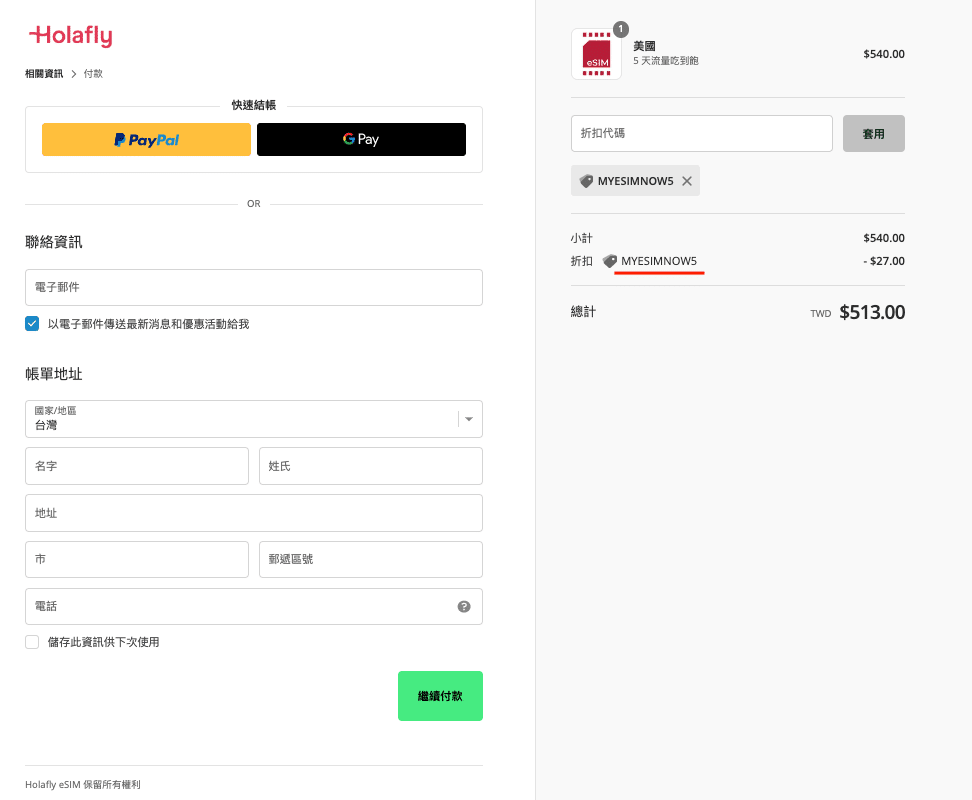Go back to 相關資訊 breadcrumb

tap(44, 73)
